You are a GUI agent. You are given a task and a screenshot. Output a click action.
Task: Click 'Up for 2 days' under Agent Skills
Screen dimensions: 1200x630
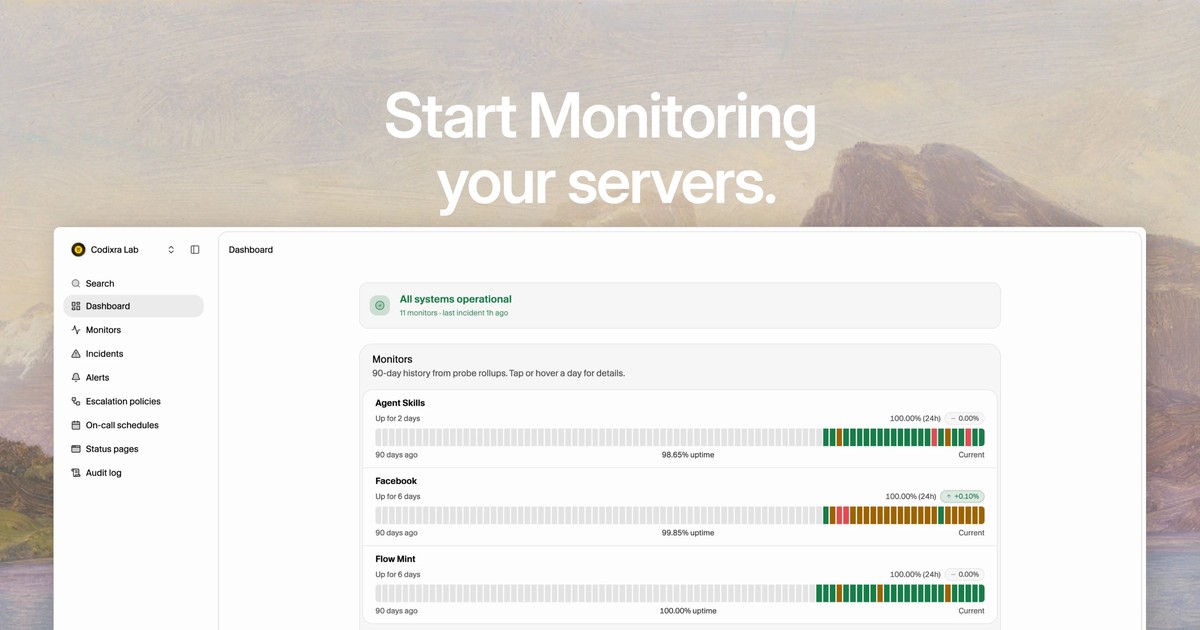pyautogui.click(x=398, y=418)
